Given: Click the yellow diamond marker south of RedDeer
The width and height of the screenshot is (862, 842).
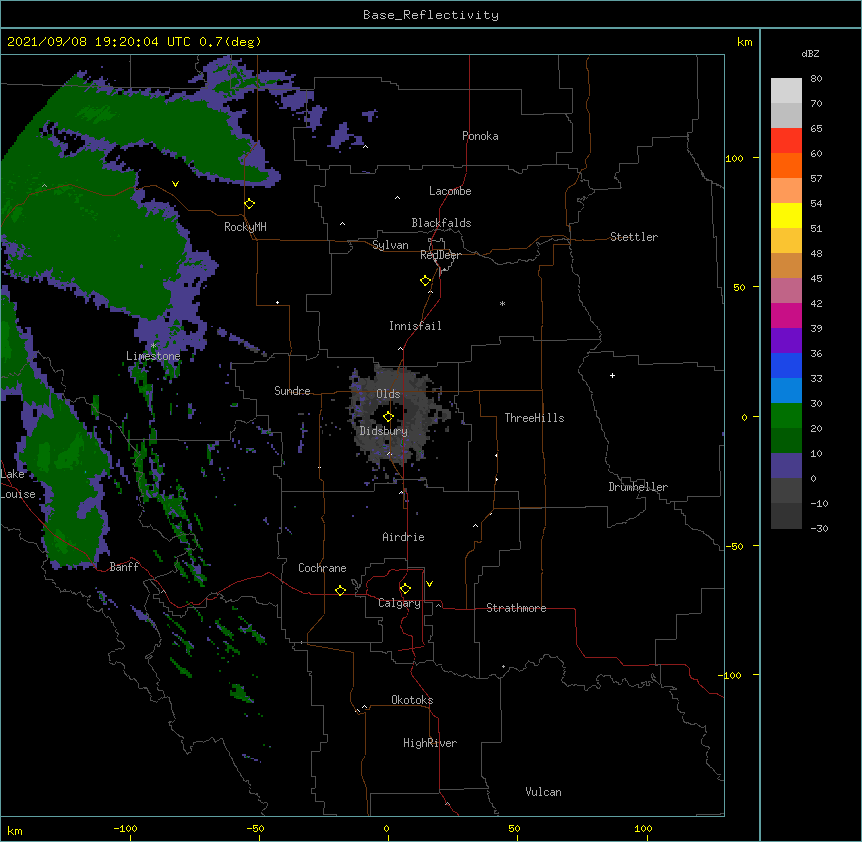Looking at the screenshot, I should point(425,281).
